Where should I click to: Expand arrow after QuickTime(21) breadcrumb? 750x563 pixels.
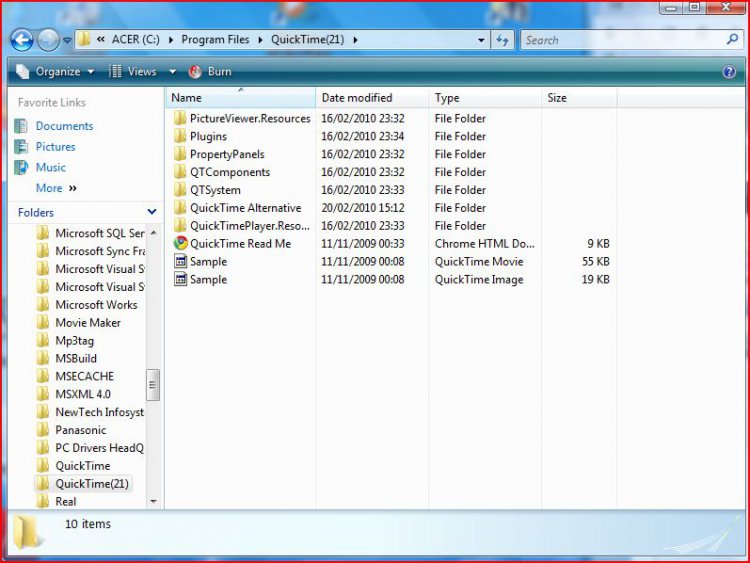tap(355, 40)
